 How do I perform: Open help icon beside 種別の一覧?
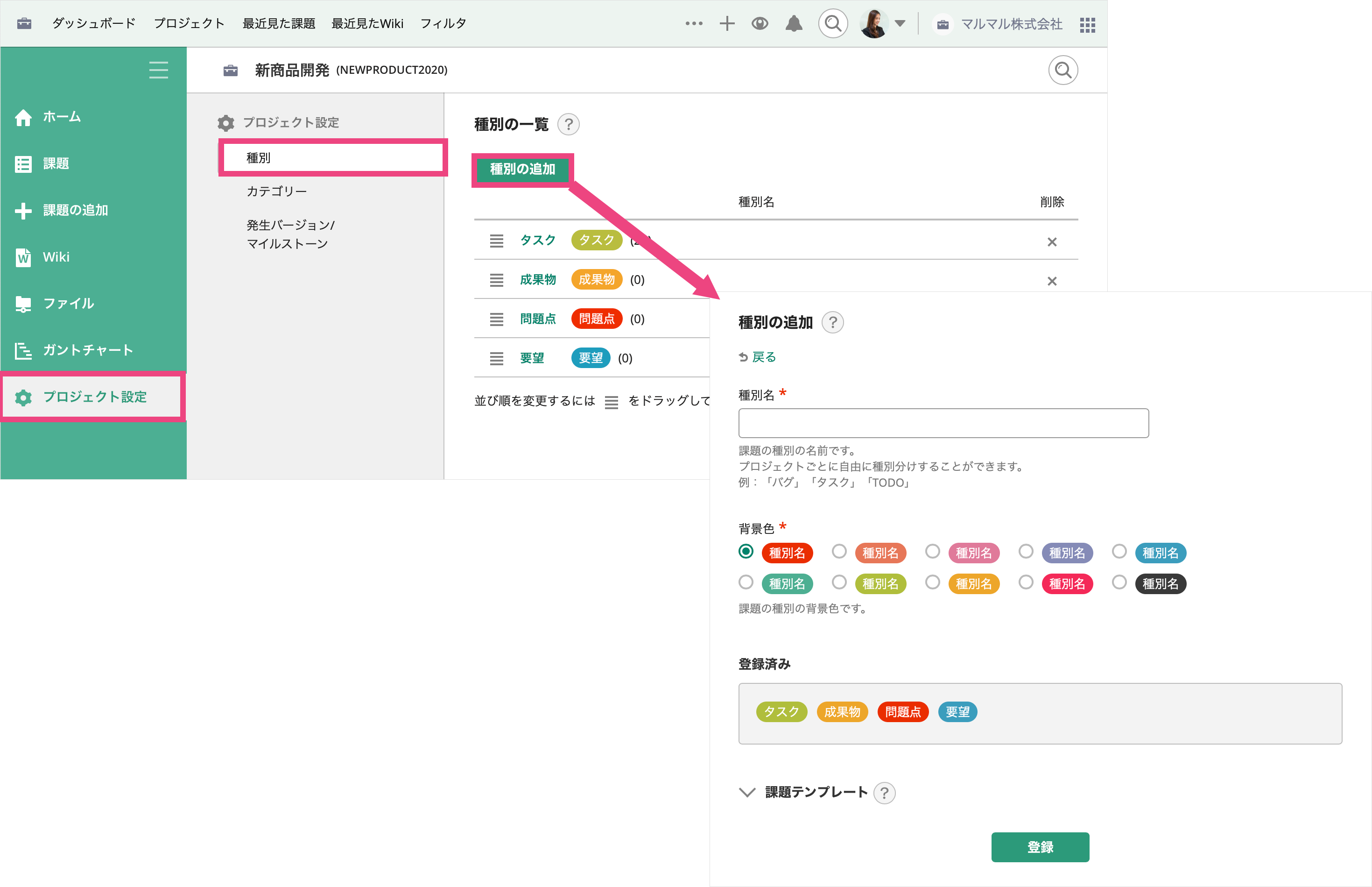[x=569, y=124]
